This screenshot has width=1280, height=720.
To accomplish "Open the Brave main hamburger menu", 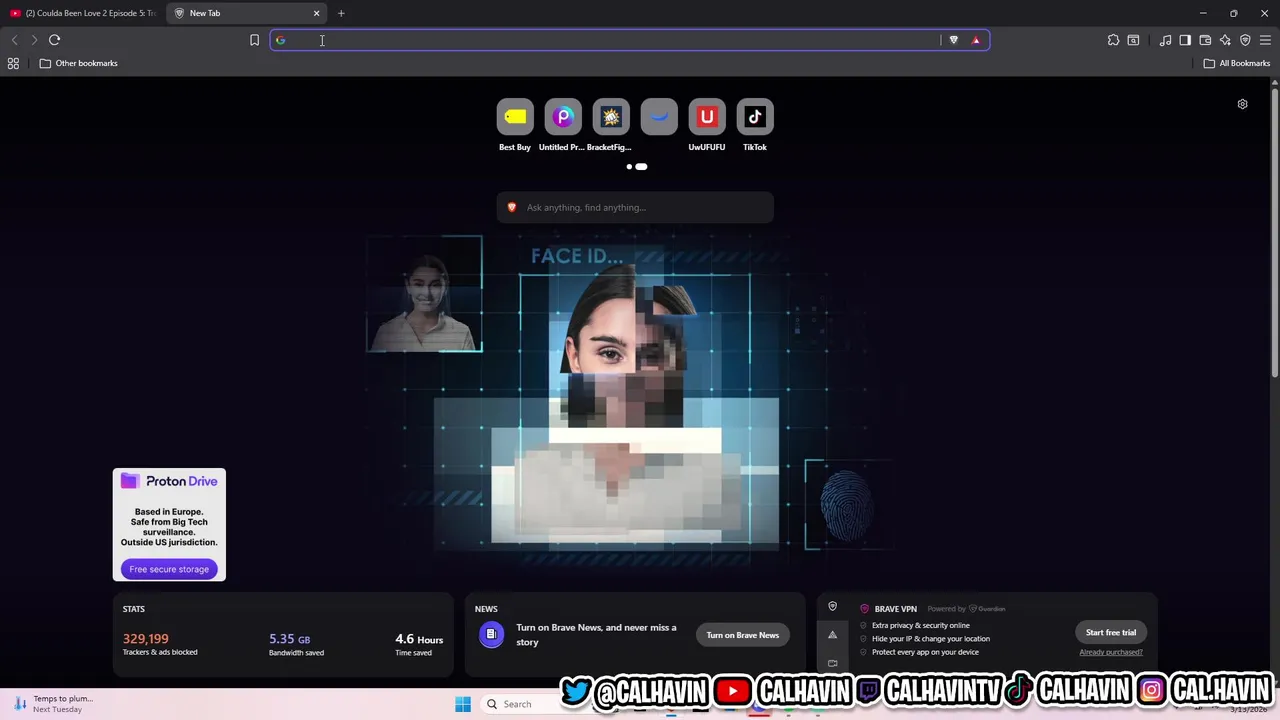I will click(x=1265, y=40).
